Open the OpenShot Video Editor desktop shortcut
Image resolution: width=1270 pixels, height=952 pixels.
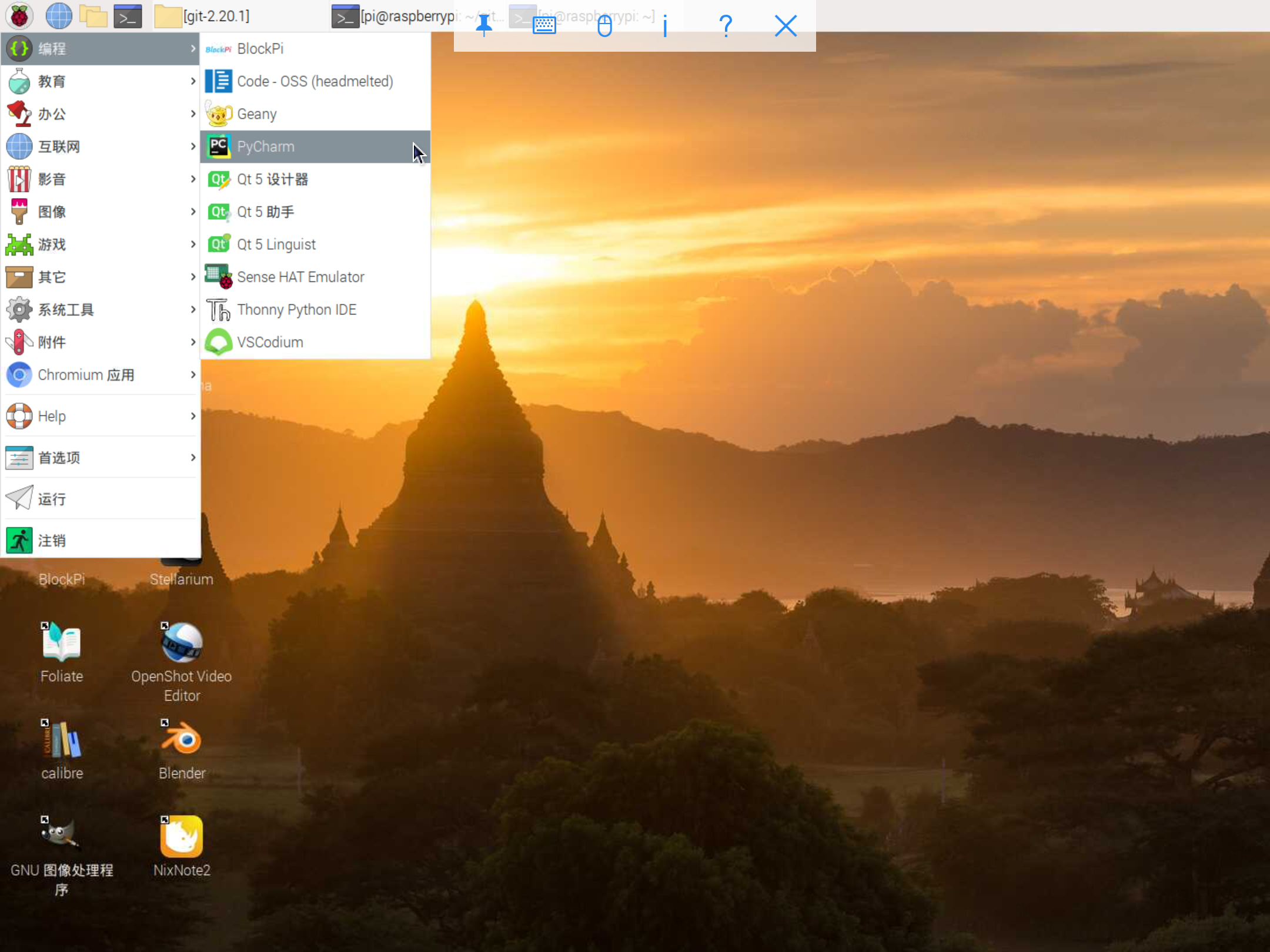[182, 662]
